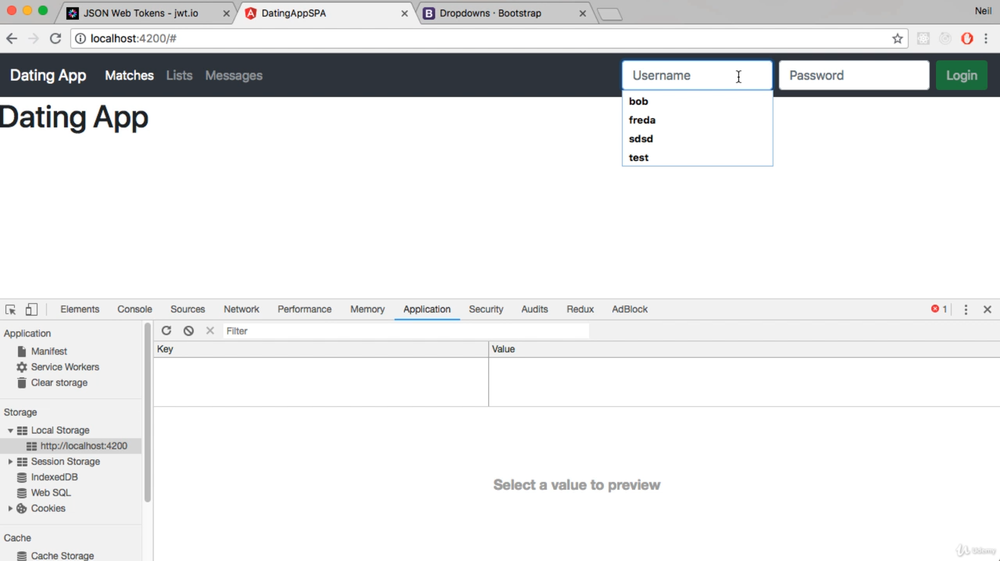Open the AdBlock DevTools tab
The width and height of the screenshot is (1000, 561).
pyautogui.click(x=629, y=309)
